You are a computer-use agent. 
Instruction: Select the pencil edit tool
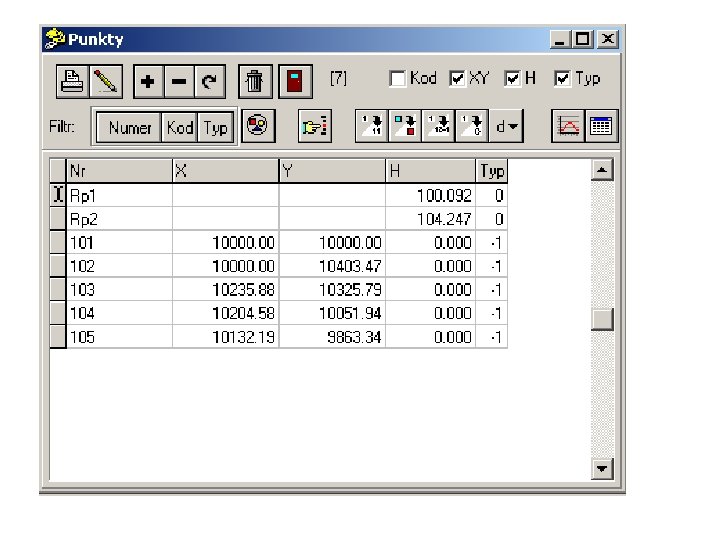coord(106,82)
